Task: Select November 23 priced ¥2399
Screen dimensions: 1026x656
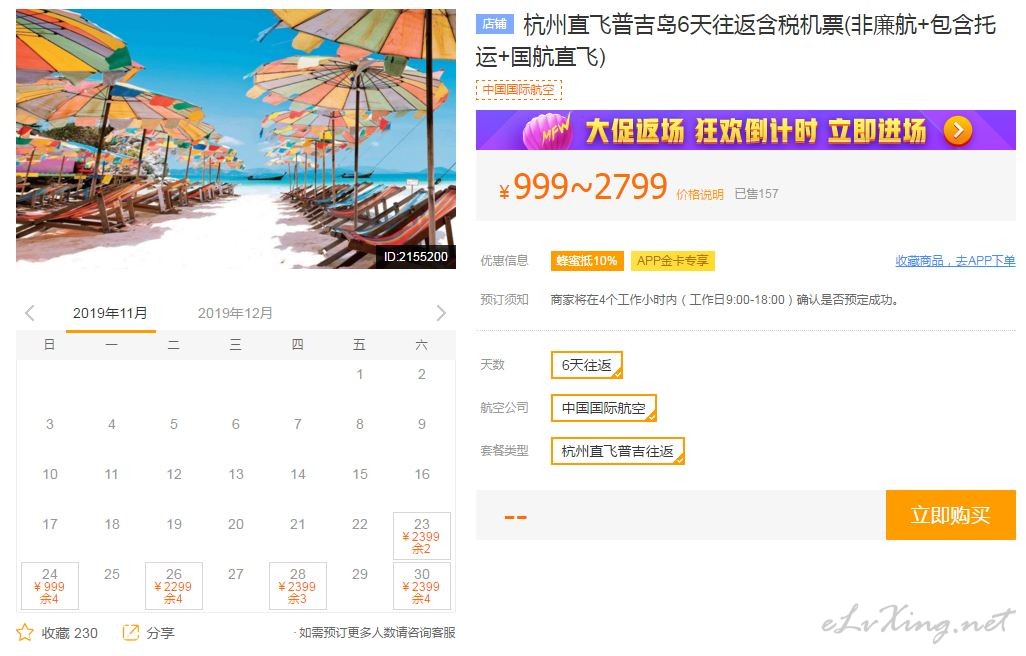Action: tap(421, 536)
